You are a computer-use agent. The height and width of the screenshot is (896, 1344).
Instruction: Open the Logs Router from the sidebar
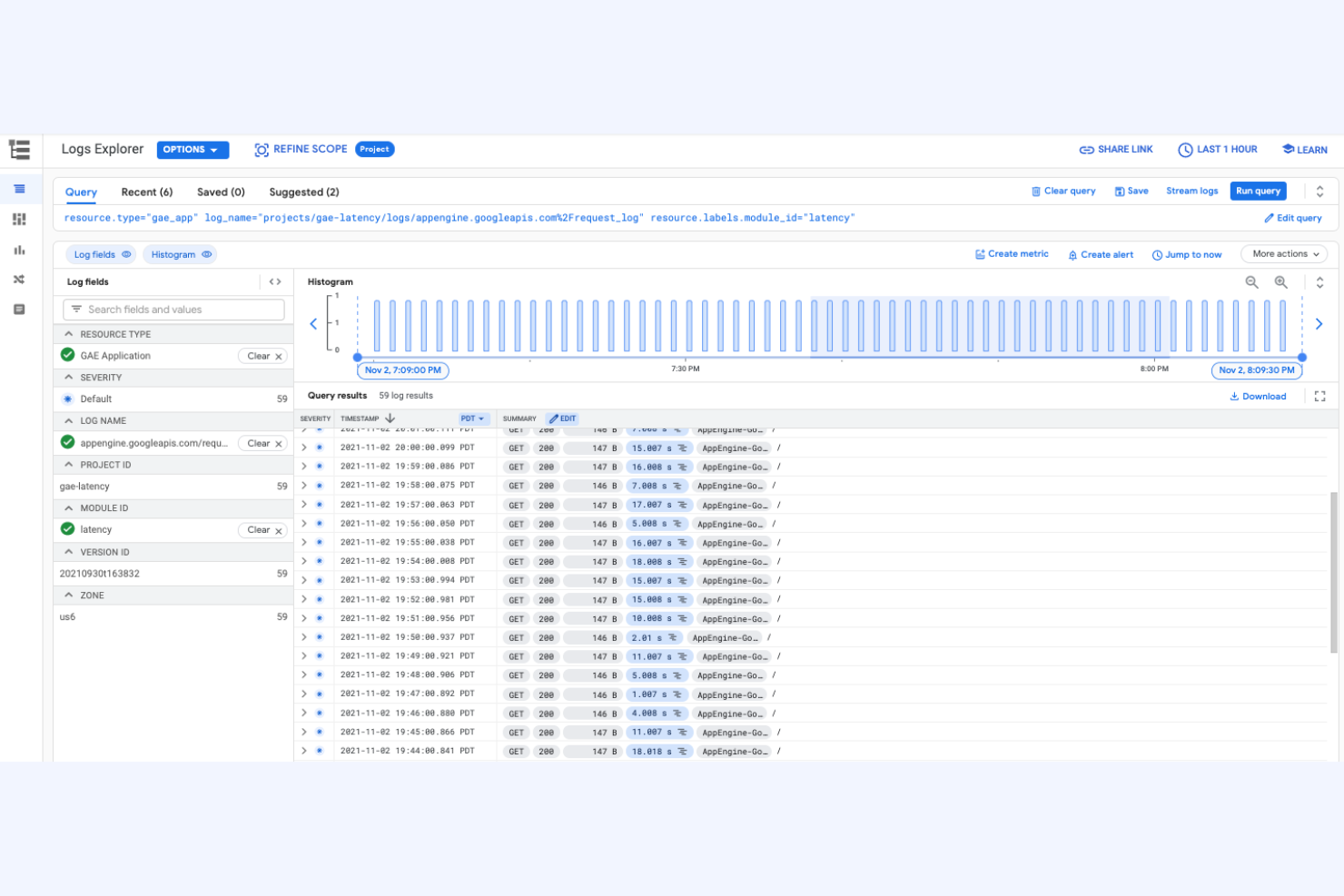click(20, 280)
